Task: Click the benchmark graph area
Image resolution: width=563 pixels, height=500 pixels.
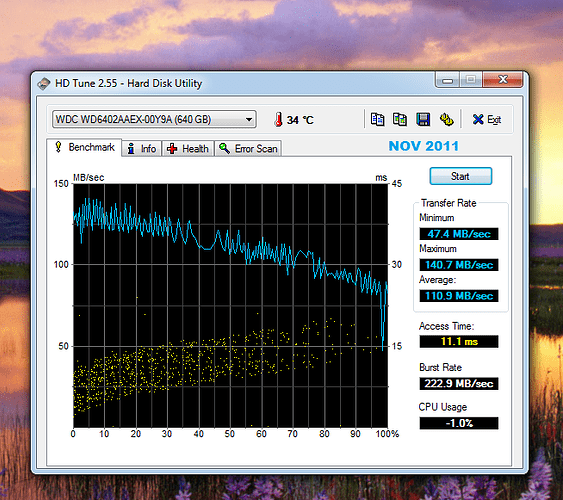Action: [x=231, y=305]
